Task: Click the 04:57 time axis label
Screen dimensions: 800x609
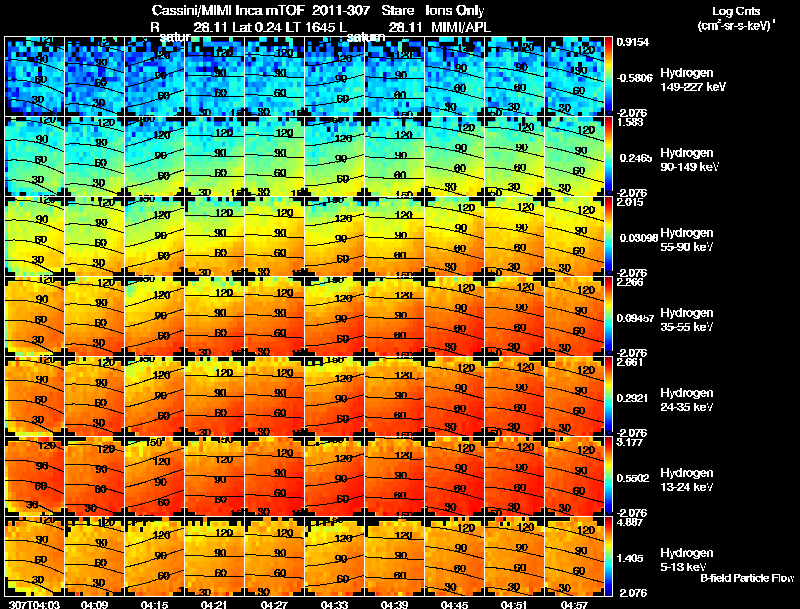Action: (574, 604)
